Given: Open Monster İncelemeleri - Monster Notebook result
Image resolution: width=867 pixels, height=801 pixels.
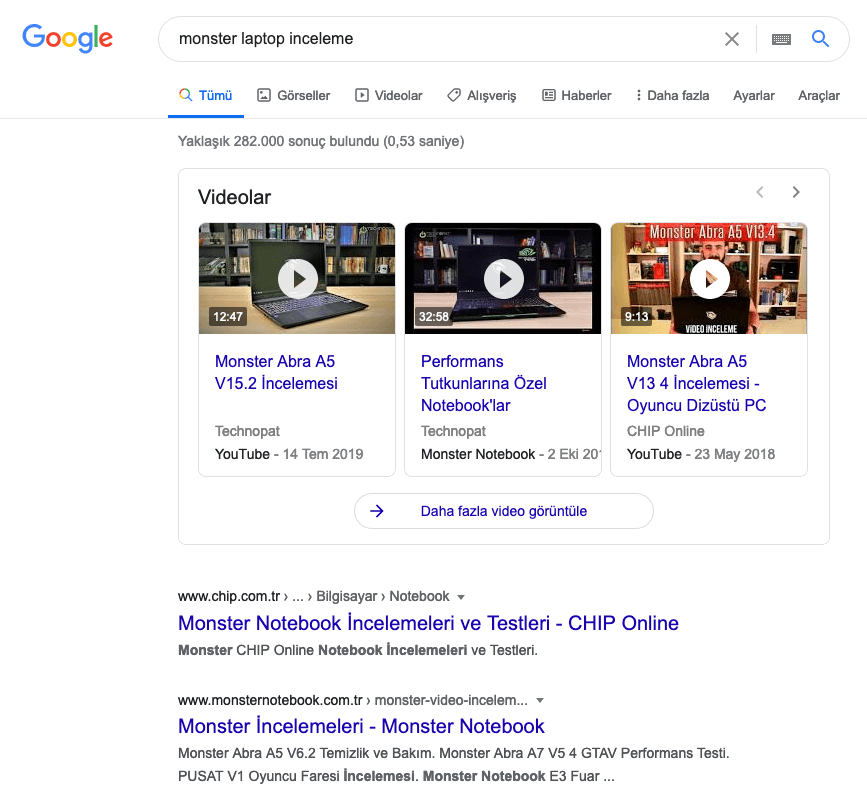Looking at the screenshot, I should point(361,726).
